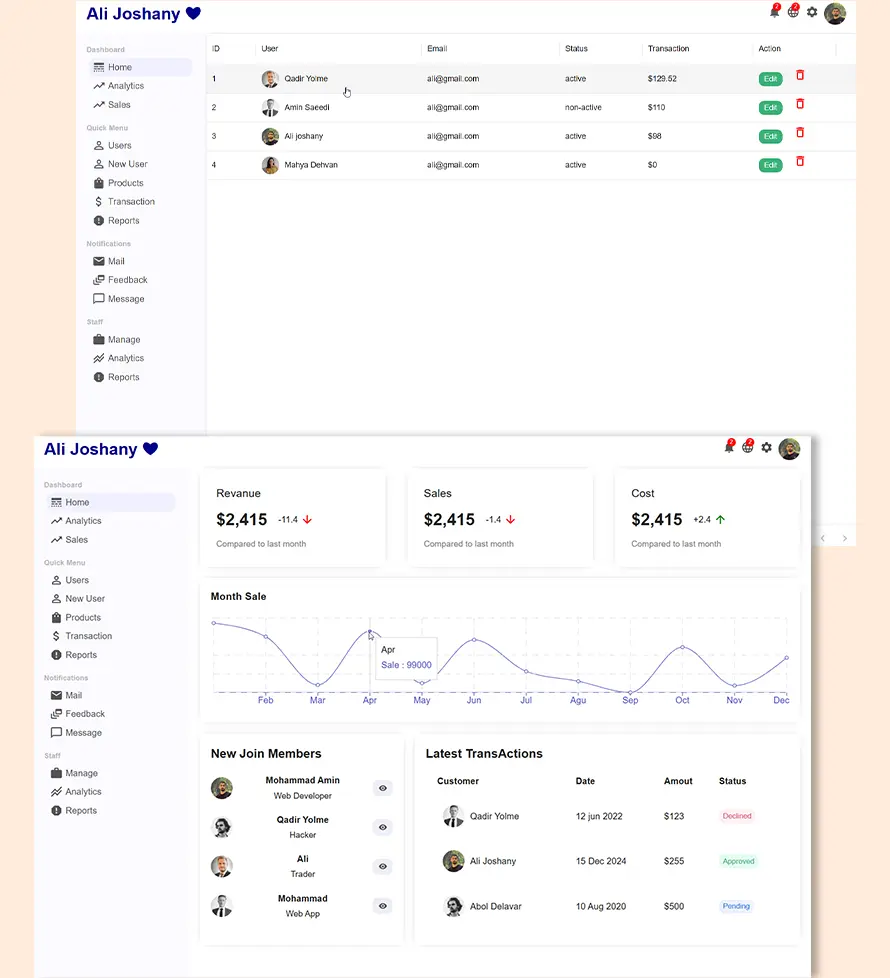Viewport: 890px width, 978px height.
Task: Go to the previous table page with left chevron
Action: 823,538
